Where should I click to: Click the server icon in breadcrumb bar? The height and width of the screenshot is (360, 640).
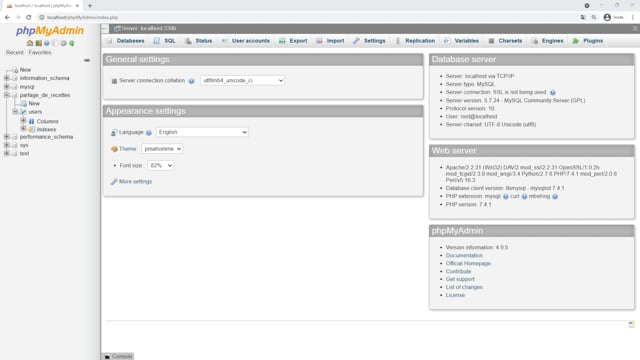coord(117,29)
